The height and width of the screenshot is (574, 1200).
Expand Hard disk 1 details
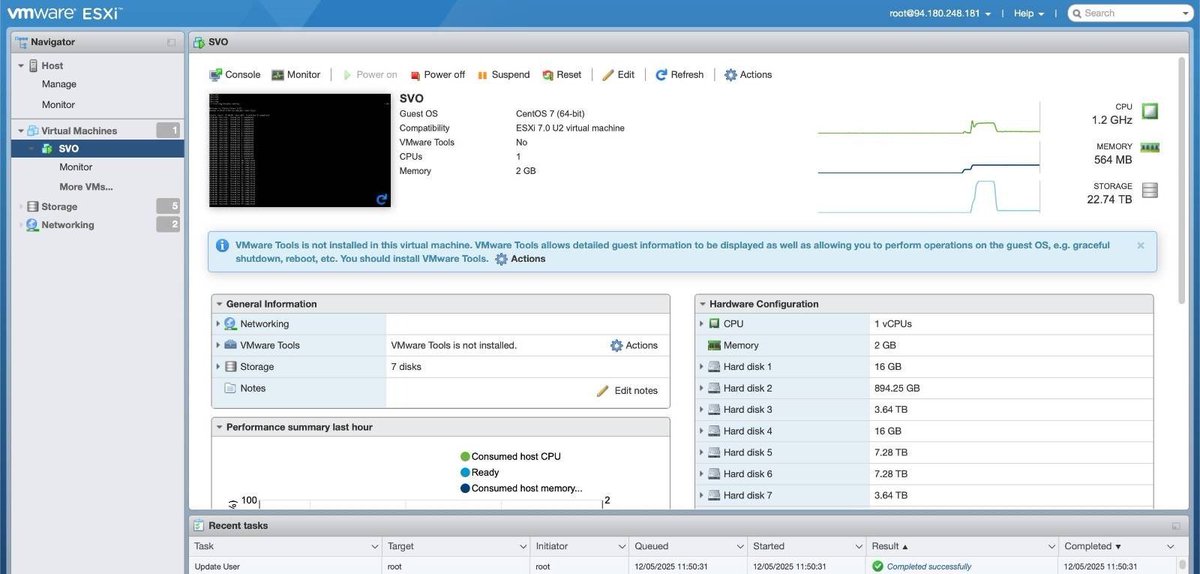(x=701, y=367)
